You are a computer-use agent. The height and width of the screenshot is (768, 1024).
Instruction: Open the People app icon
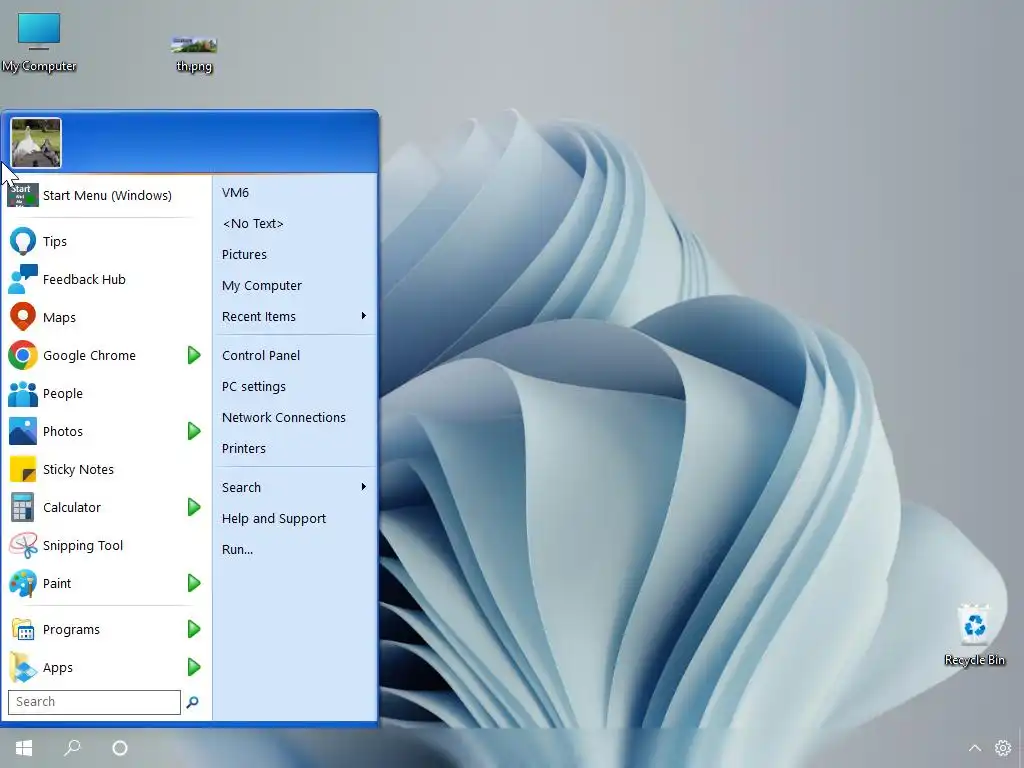23,394
